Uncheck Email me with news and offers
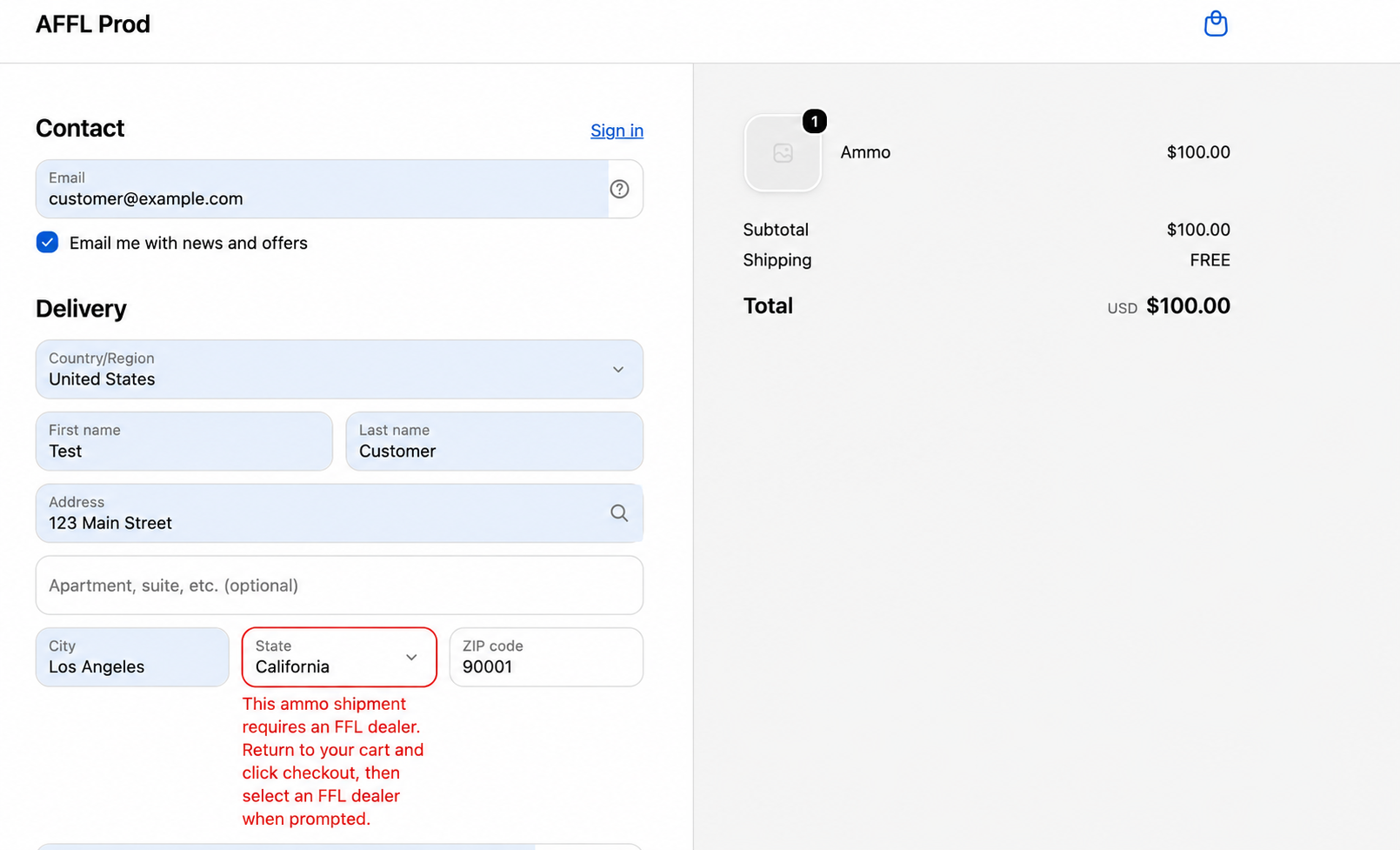The width and height of the screenshot is (1400, 850). click(48, 242)
